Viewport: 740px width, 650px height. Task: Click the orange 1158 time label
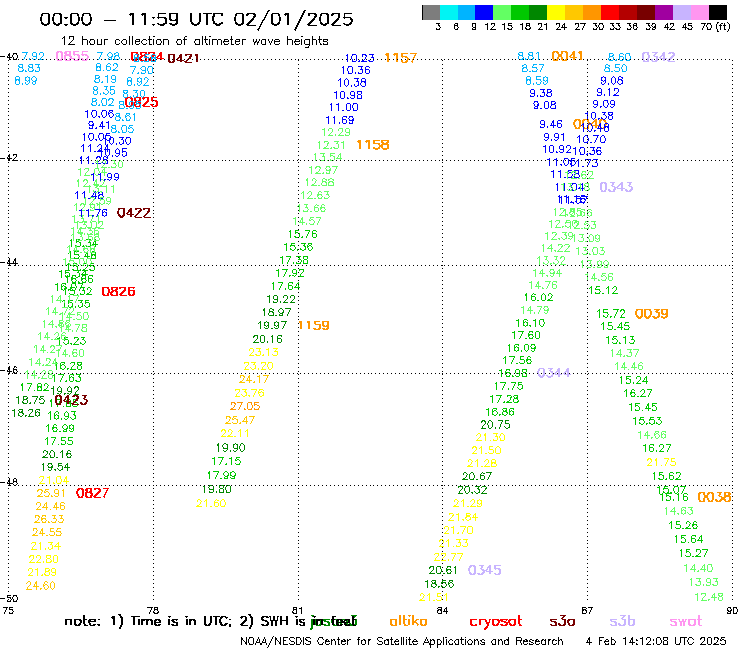[373, 145]
